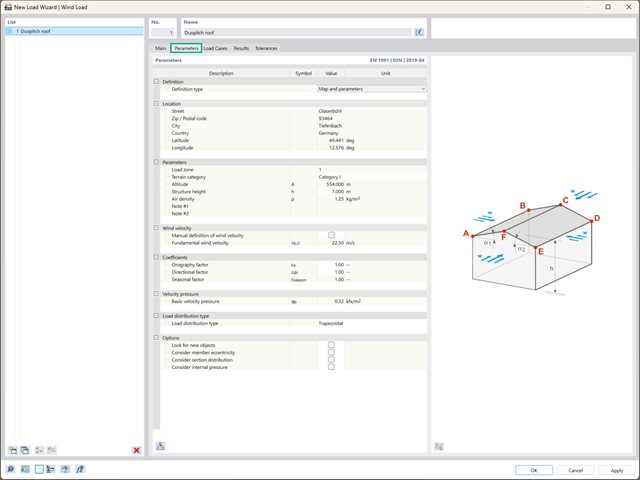Click the Zip code value 93464
This screenshot has height=480, width=640.
pyautogui.click(x=372, y=118)
